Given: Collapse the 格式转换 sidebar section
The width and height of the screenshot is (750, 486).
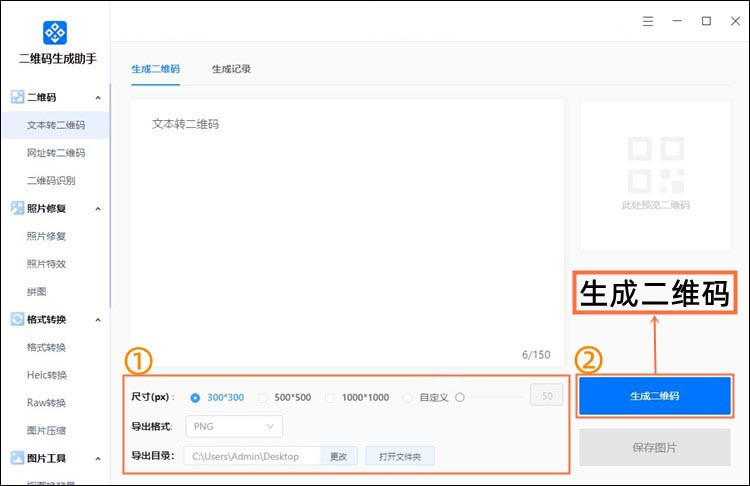Looking at the screenshot, I should [98, 320].
